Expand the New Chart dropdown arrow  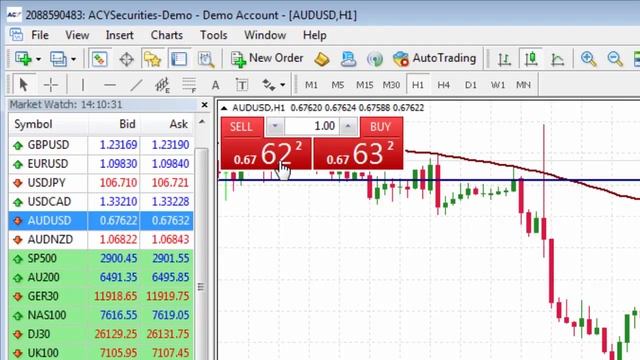pos(38,59)
